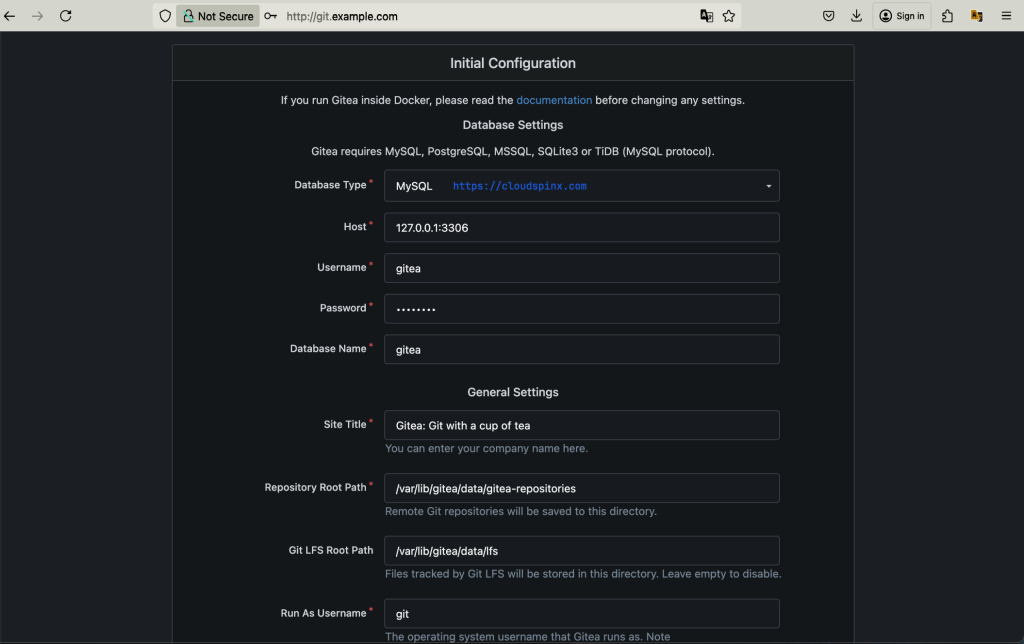Open the Firefox hamburger application menu
Viewport: 1024px width, 644px height.
(x=1006, y=15)
